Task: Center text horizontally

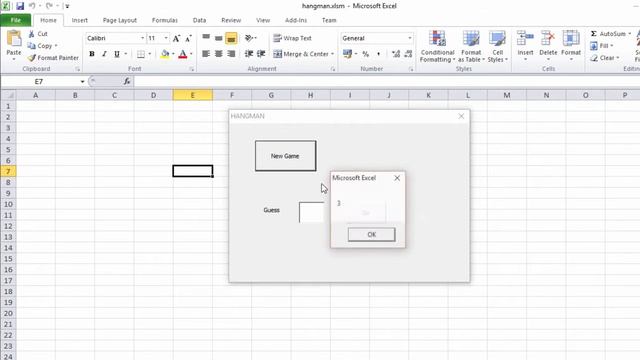Action: 218,54
